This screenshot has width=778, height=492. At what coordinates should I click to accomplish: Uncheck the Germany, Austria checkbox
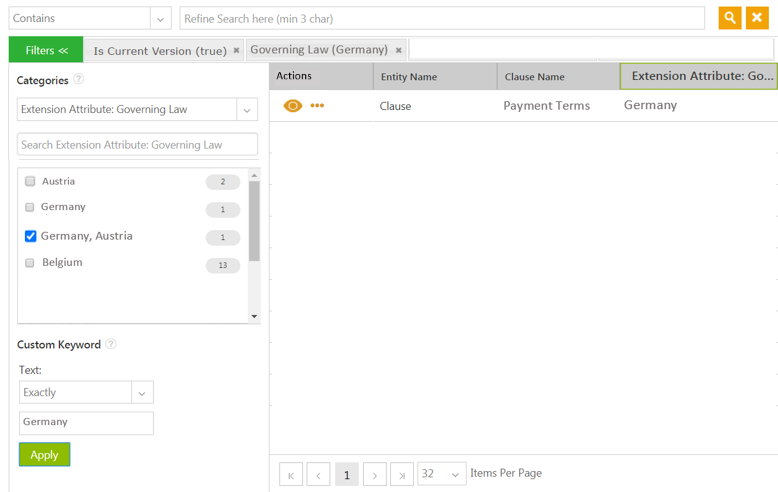tap(30, 237)
